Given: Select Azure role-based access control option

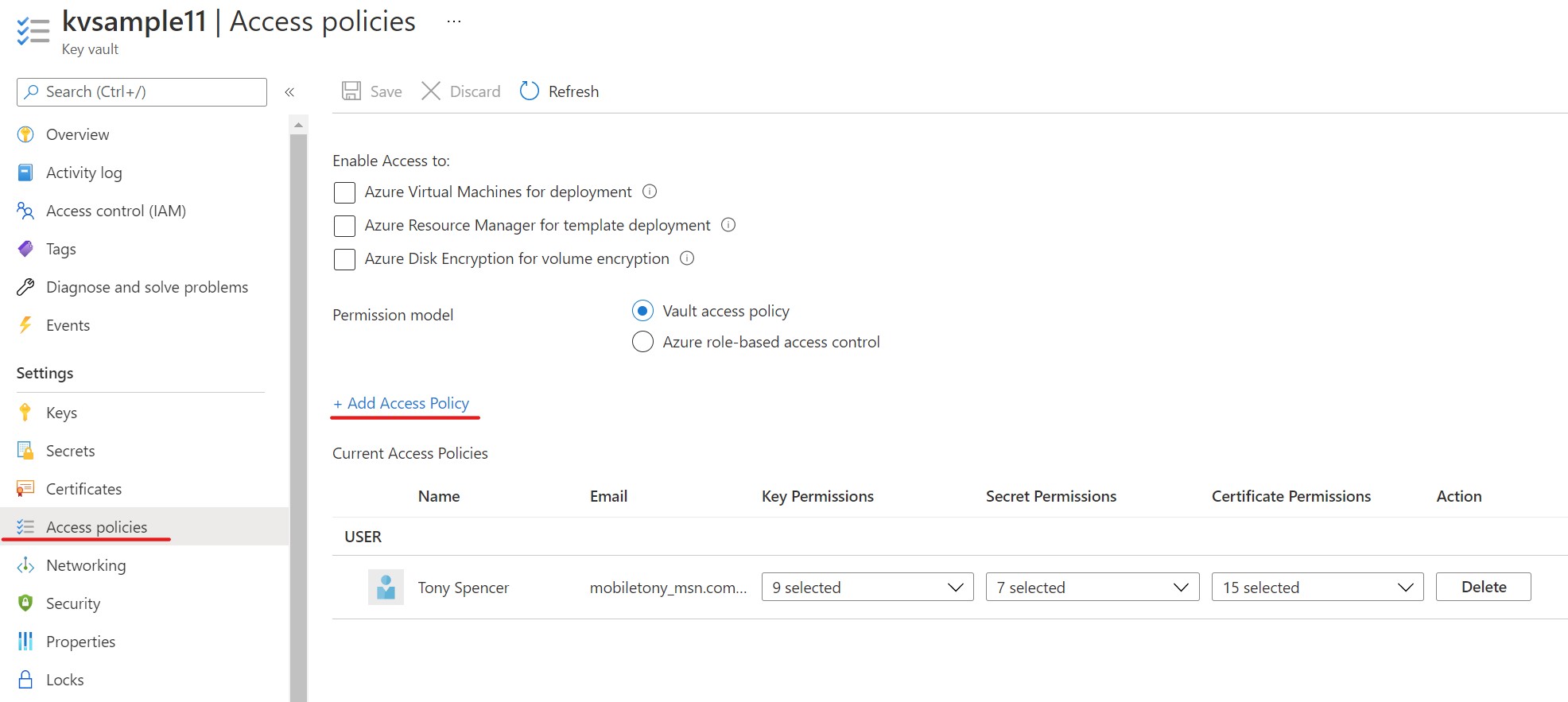Looking at the screenshot, I should tap(642, 342).
